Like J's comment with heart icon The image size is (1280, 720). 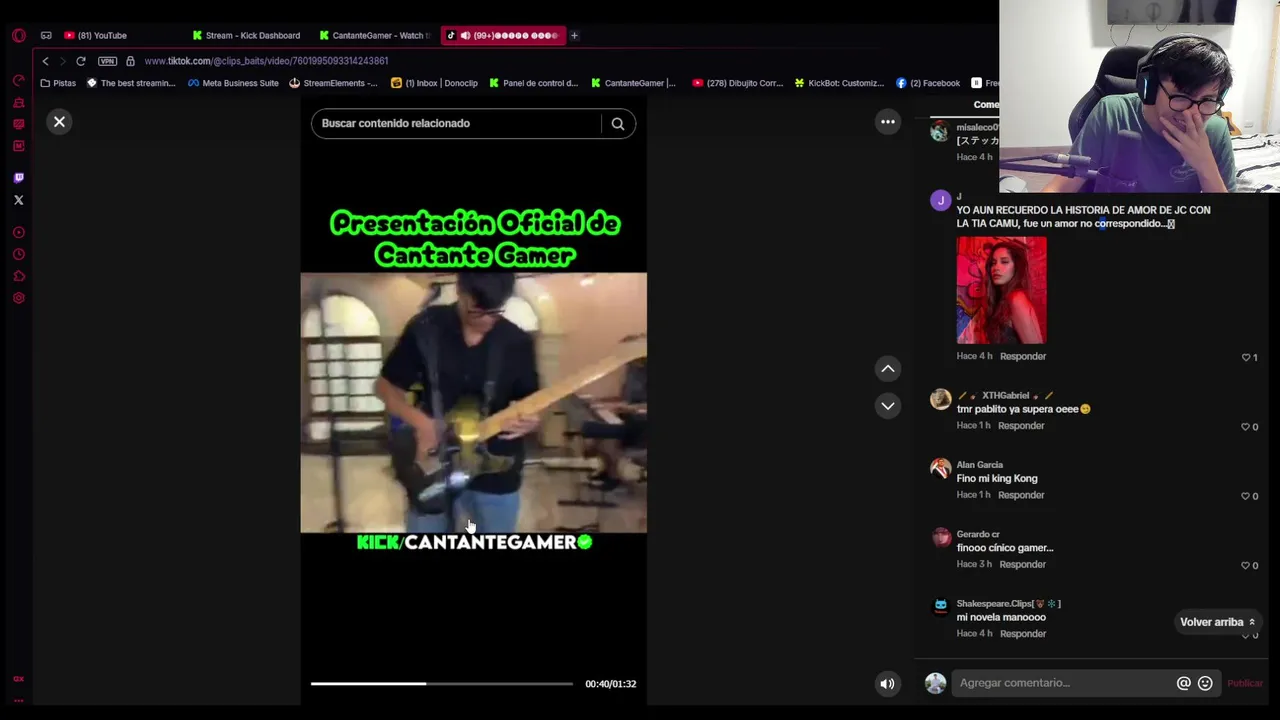pos(1246,358)
